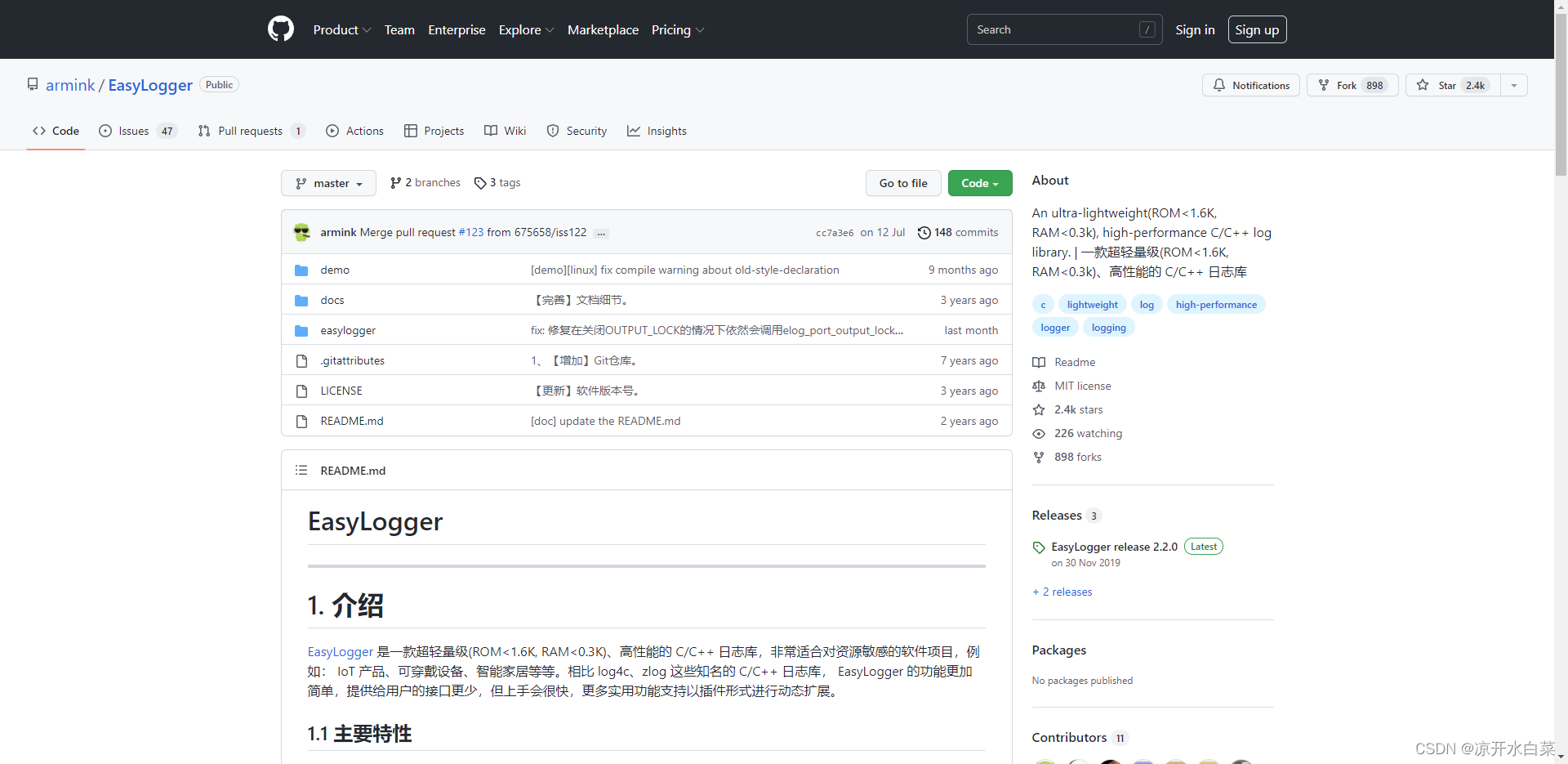1568x764 pixels.
Task: View the 2.4k stars link
Action: point(1067,409)
